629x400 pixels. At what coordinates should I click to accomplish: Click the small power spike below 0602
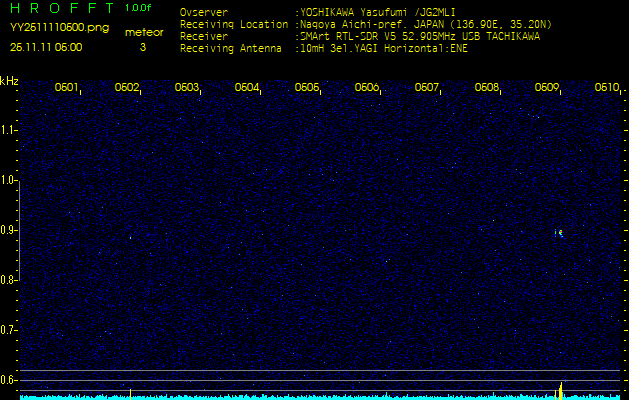(x=130, y=392)
